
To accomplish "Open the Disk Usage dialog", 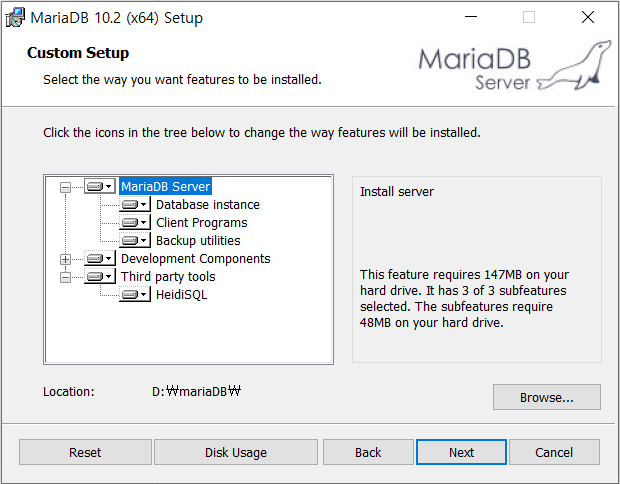I will click(x=236, y=452).
